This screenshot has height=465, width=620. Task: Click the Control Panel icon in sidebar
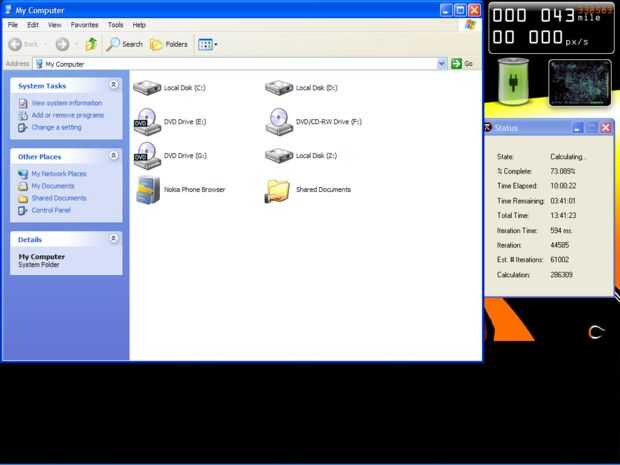pyautogui.click(x=23, y=210)
